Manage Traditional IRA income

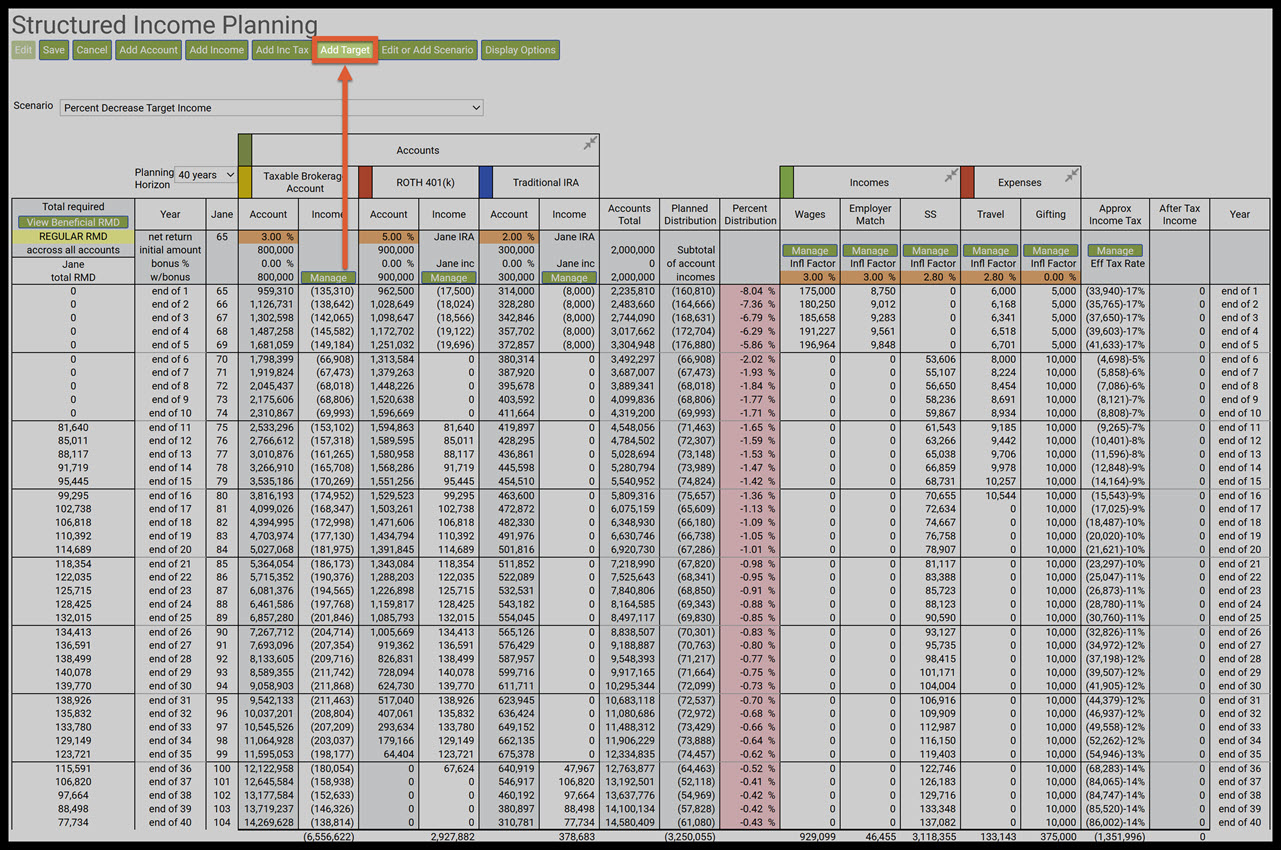click(569, 277)
